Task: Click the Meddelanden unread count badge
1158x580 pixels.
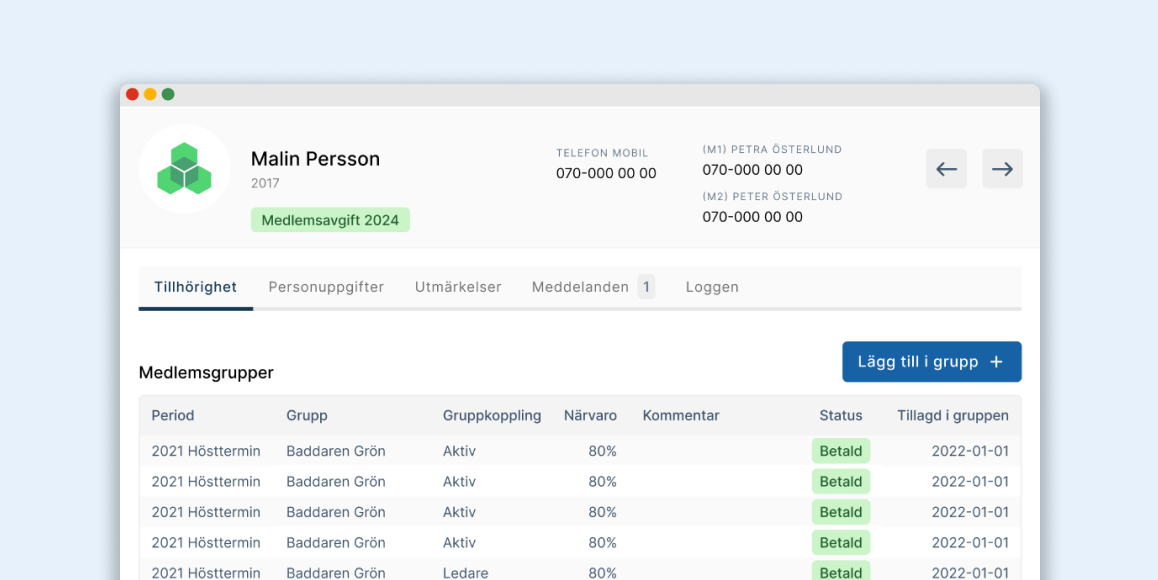Action: click(646, 287)
